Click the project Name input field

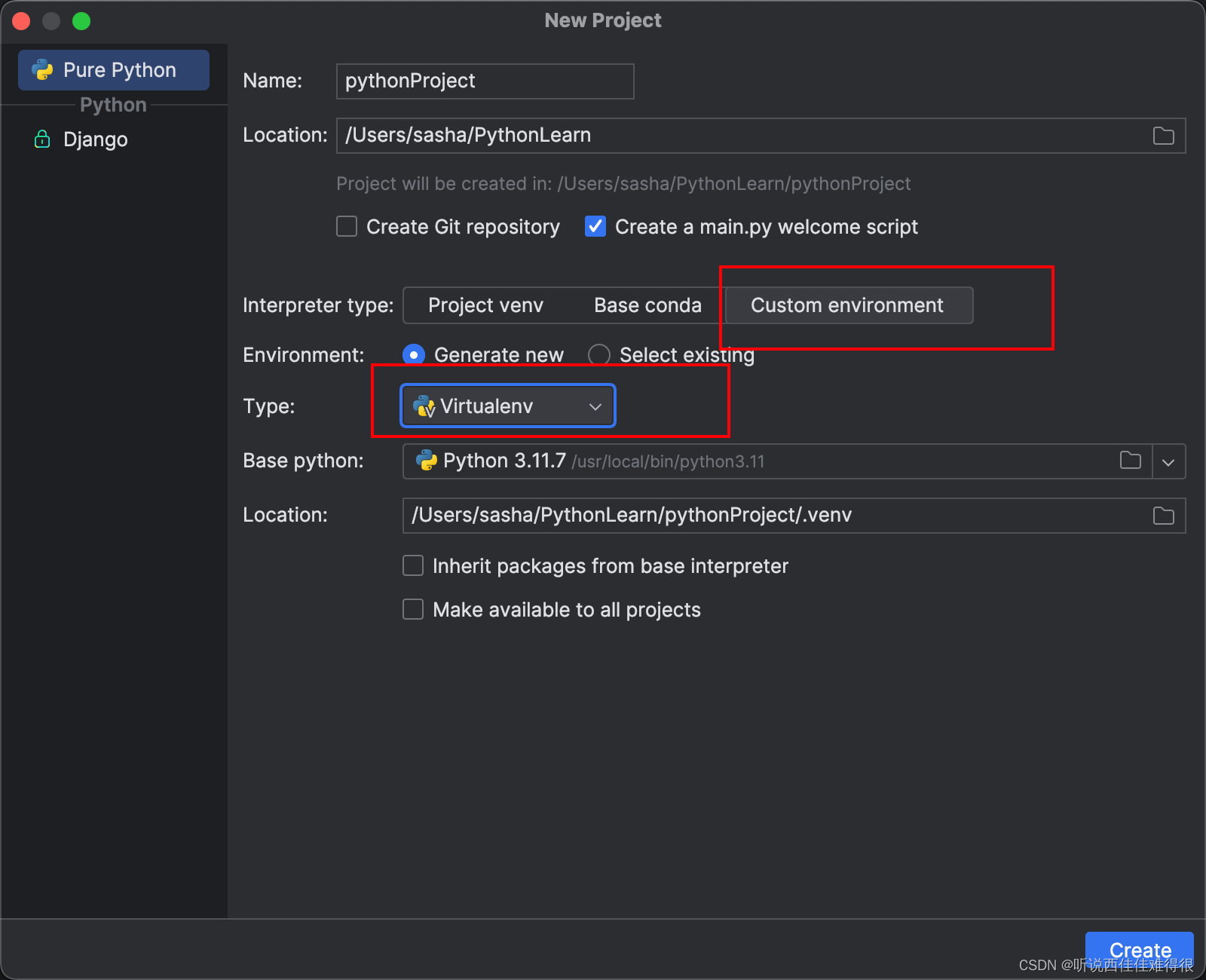coord(485,81)
